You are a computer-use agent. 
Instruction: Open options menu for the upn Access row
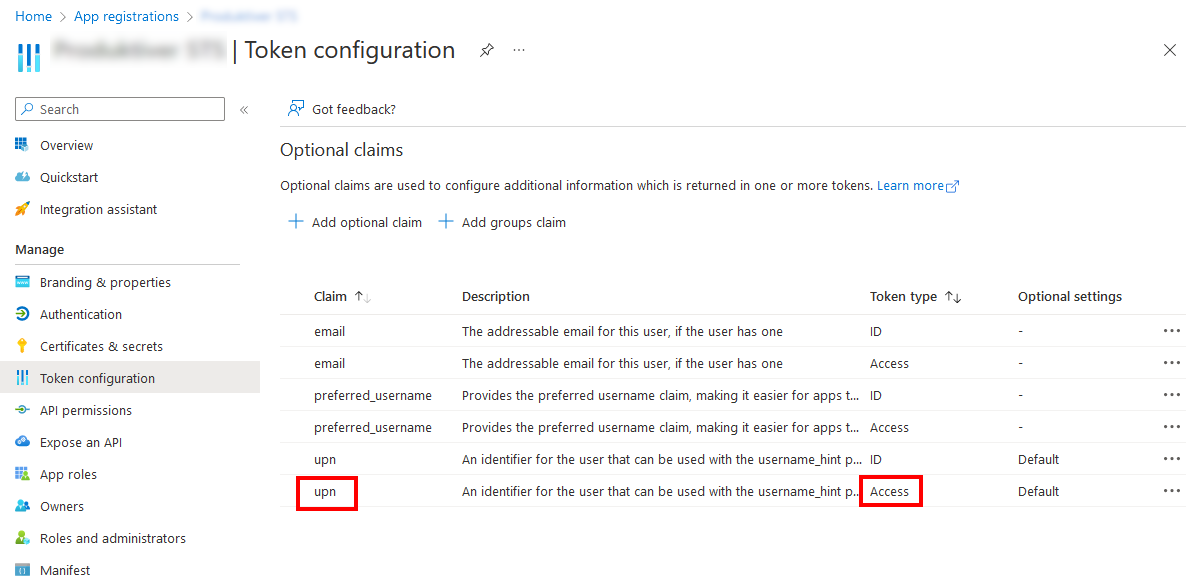tap(1171, 491)
